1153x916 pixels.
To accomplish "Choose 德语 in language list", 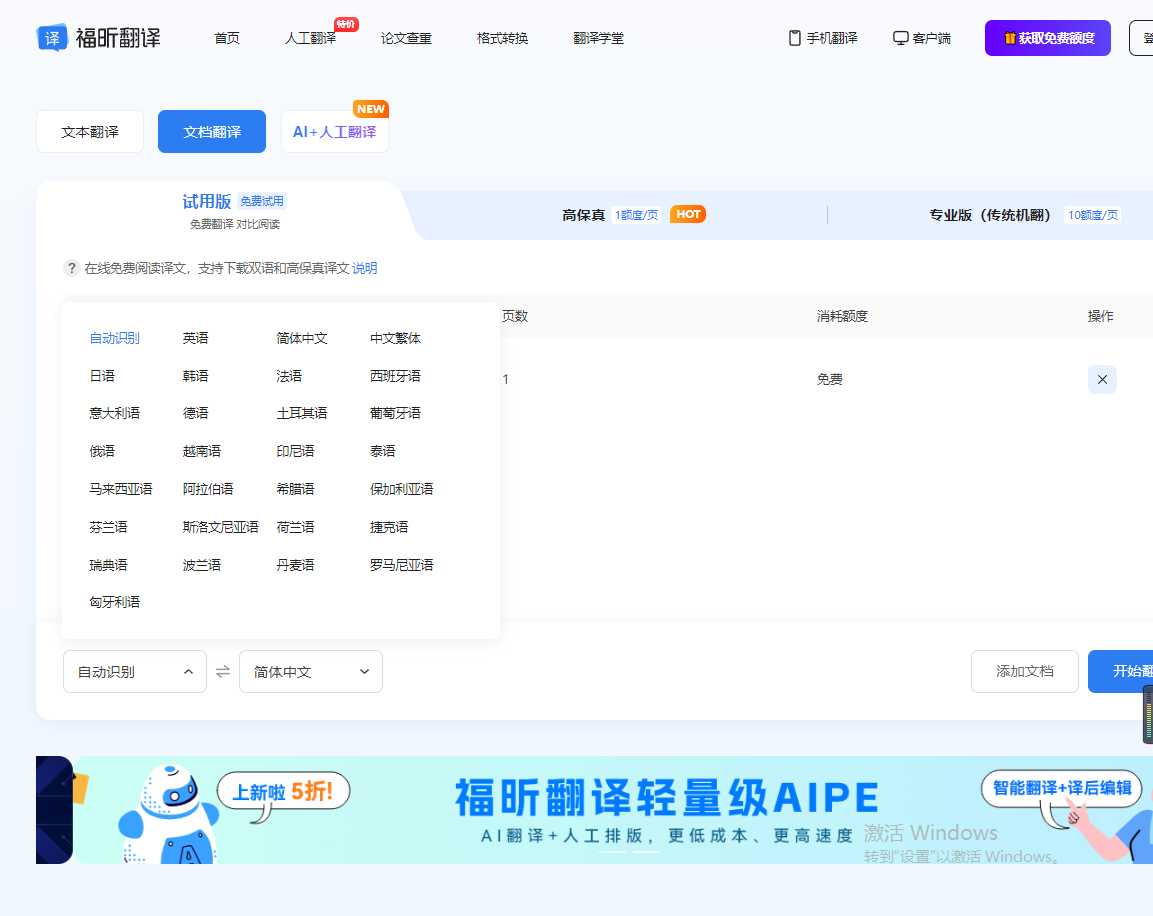I will click(195, 413).
